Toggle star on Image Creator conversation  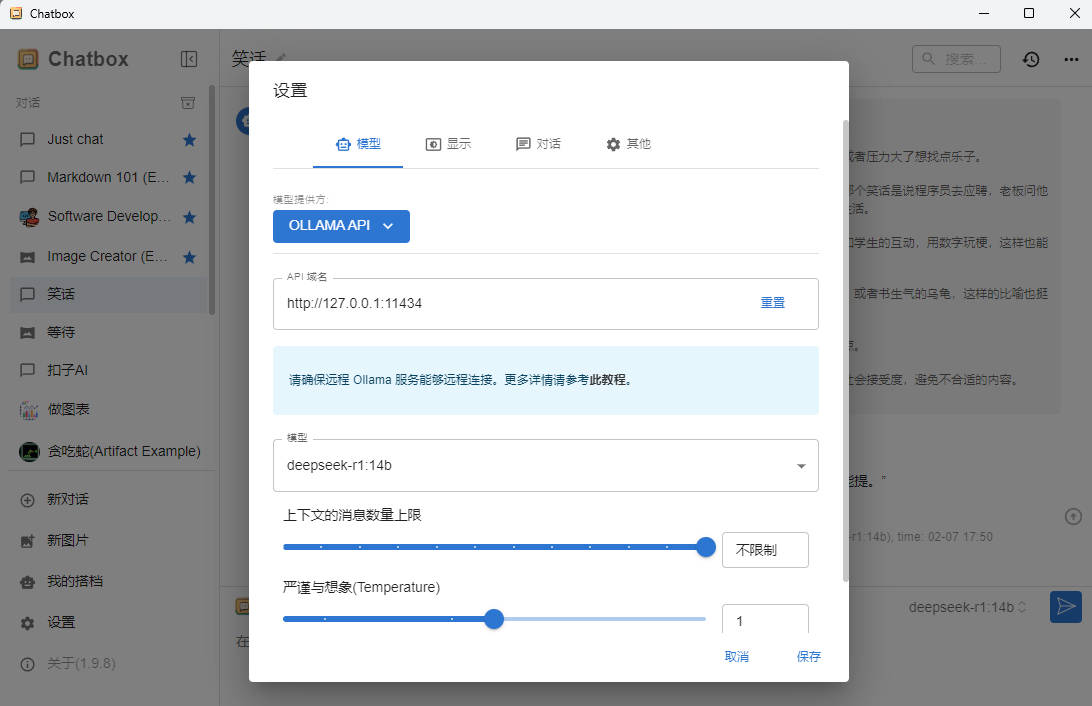189,257
